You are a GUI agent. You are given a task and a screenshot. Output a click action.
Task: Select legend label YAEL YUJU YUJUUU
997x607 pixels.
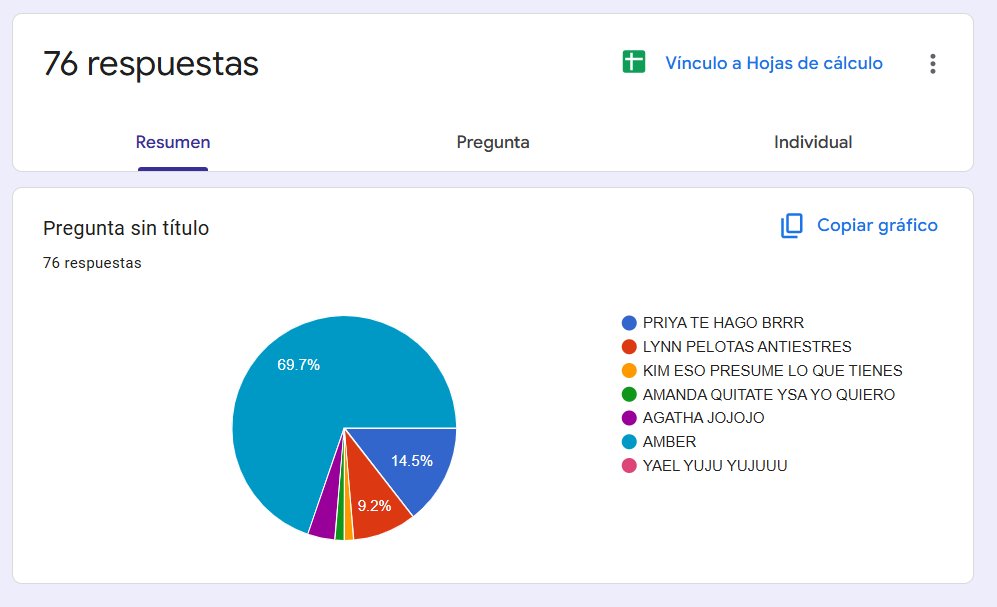pos(715,466)
